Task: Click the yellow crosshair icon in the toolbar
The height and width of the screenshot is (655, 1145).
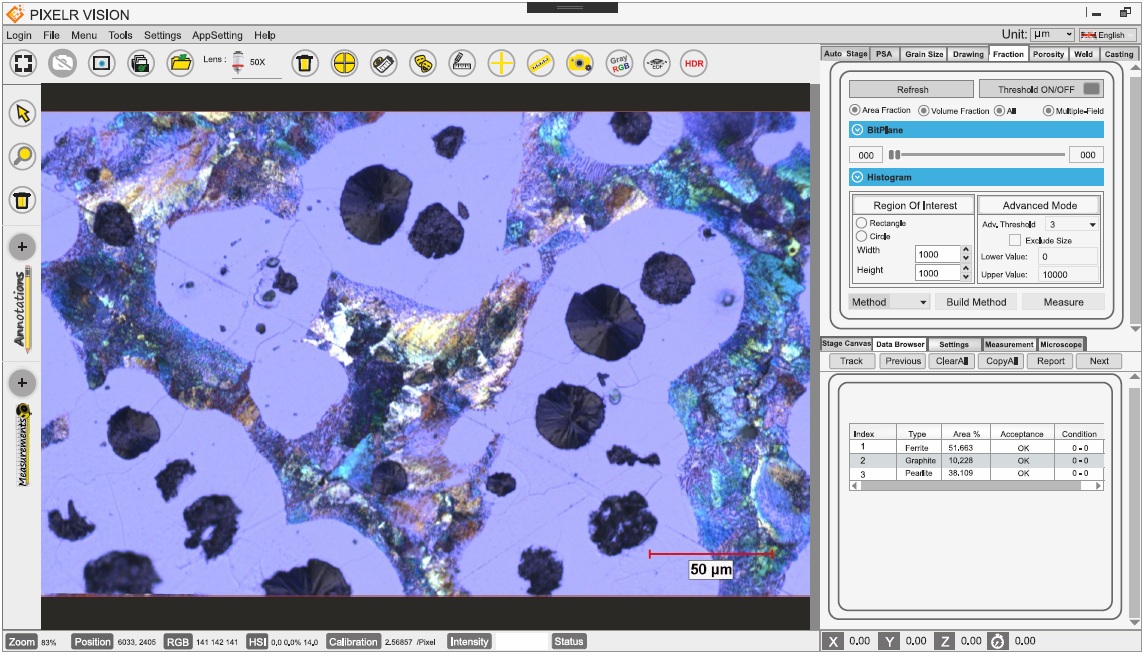Action: pyautogui.click(x=501, y=63)
